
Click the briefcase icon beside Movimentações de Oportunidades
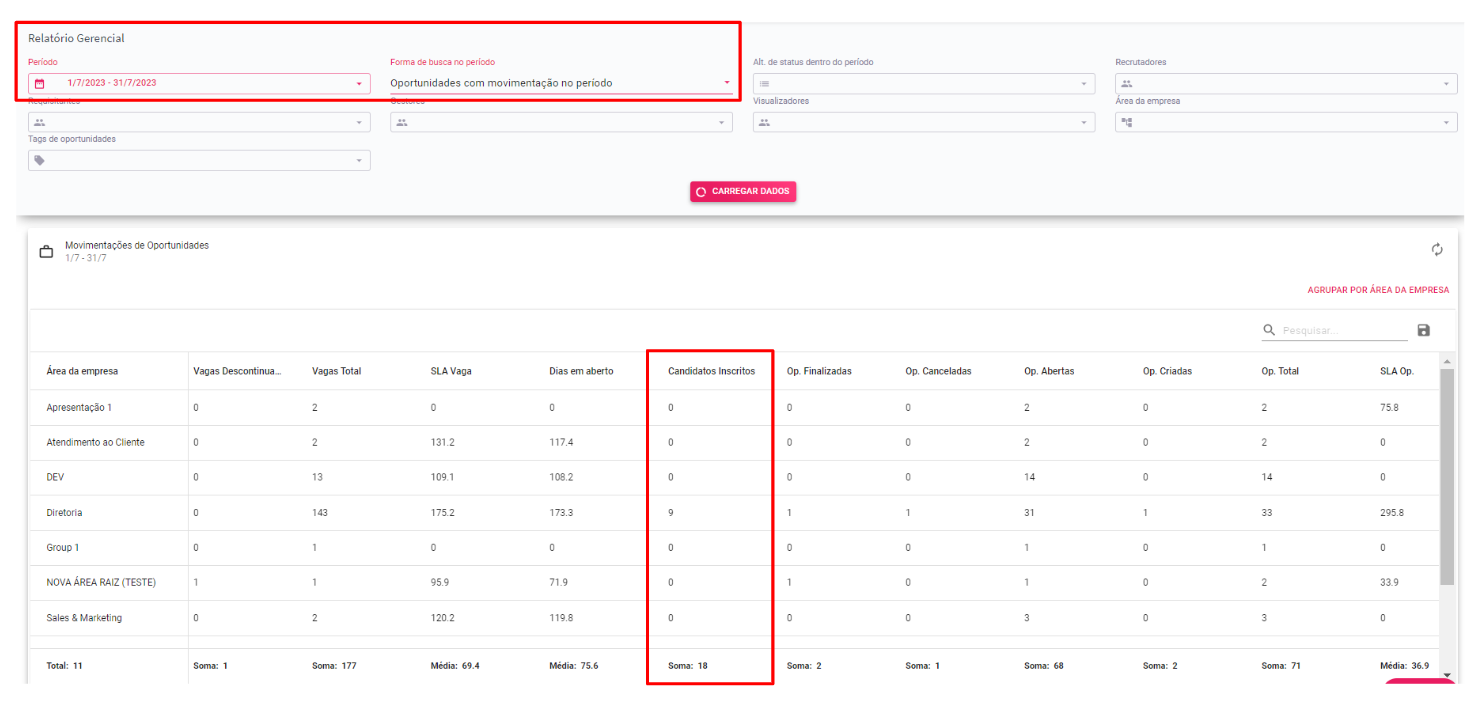pos(46,252)
